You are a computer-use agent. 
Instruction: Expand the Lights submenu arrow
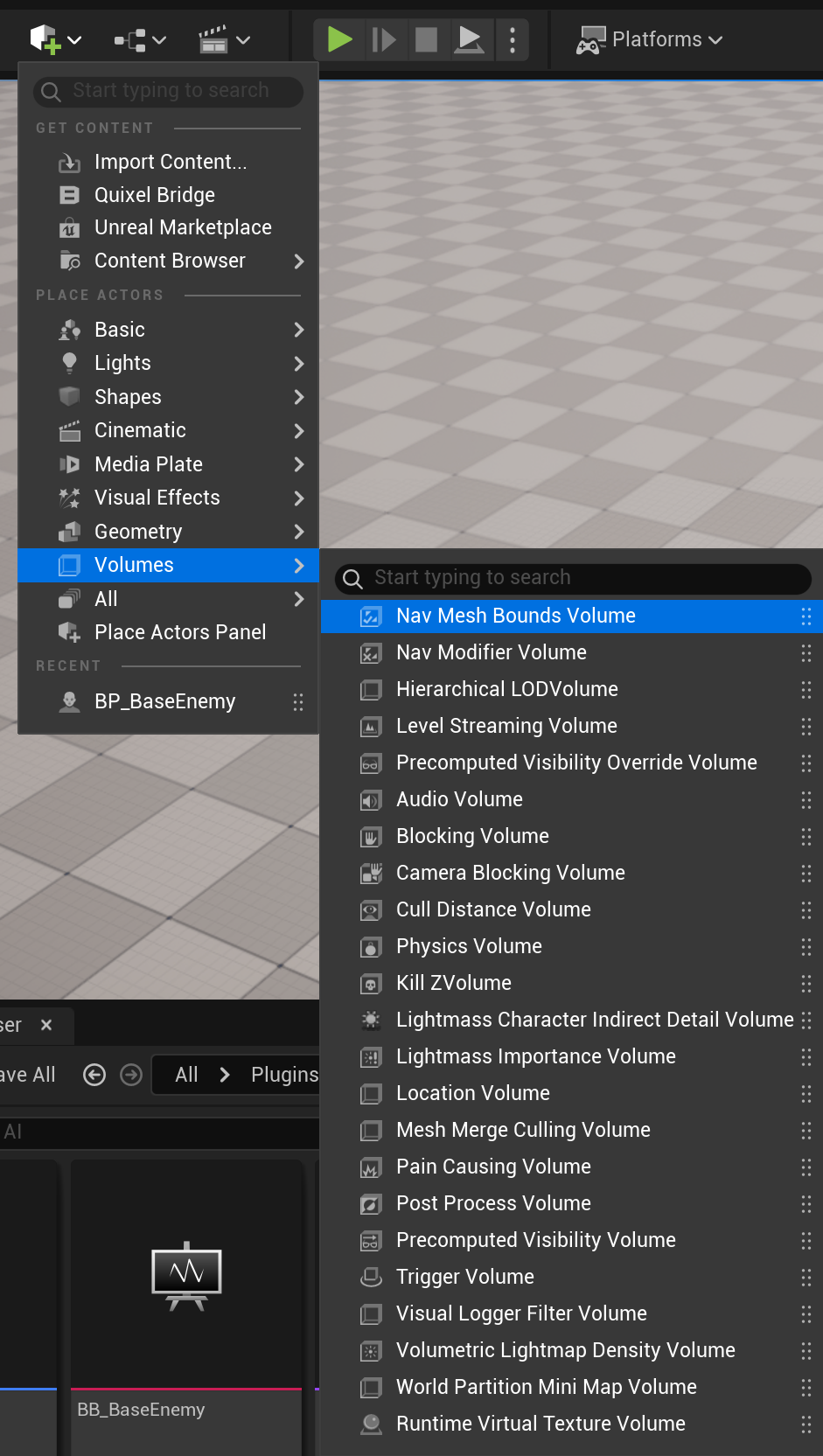point(299,363)
